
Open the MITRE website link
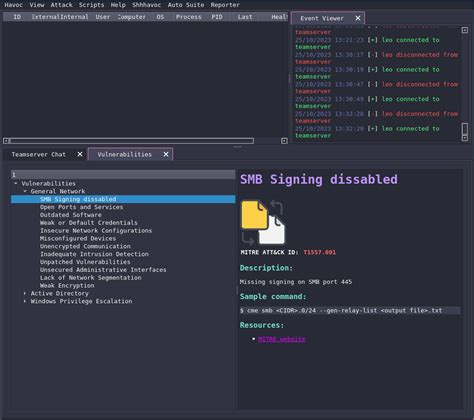pos(282,339)
